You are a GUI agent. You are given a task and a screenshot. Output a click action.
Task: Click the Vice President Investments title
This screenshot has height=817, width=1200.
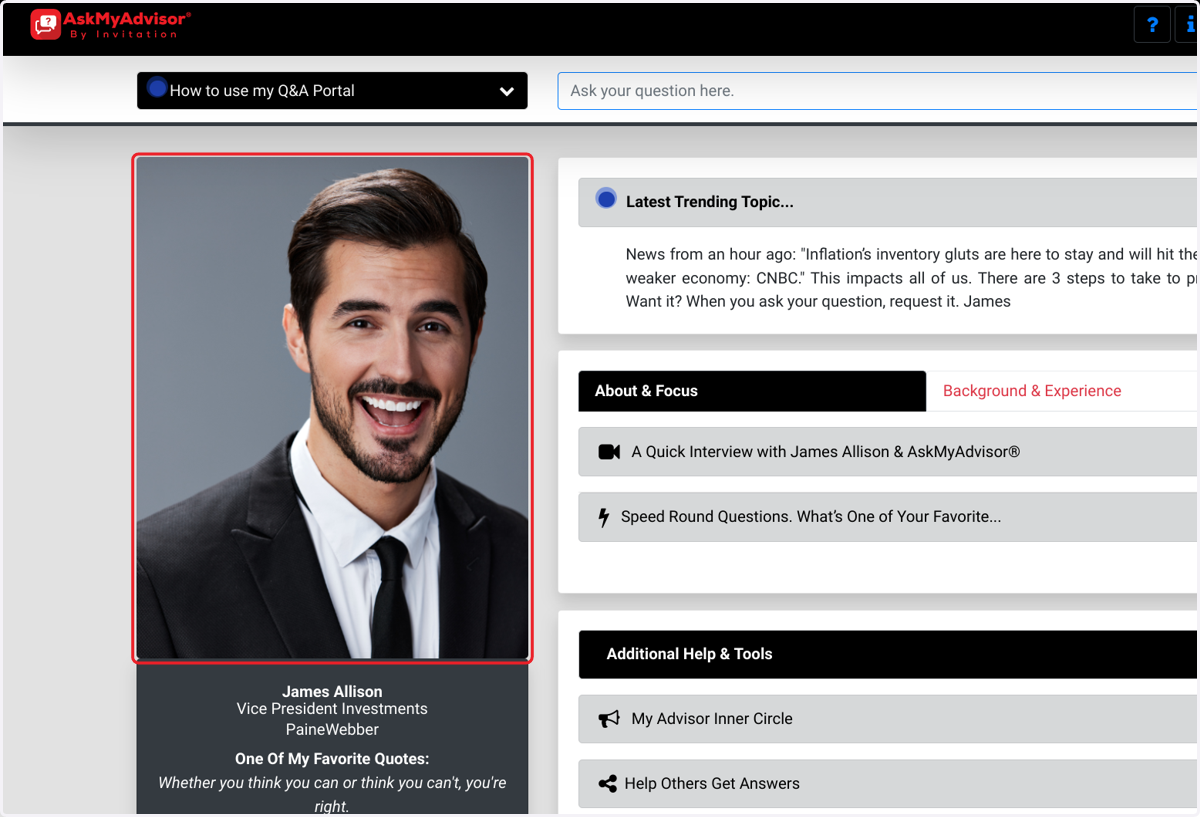pos(332,709)
